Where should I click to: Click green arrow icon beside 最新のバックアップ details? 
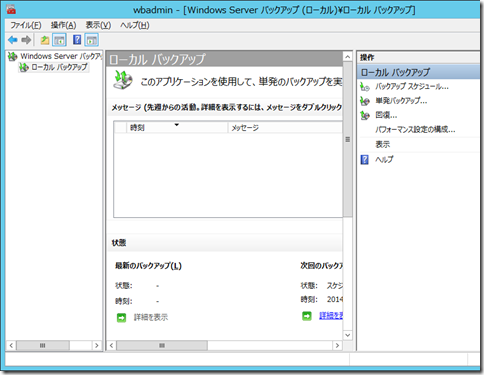coord(121,318)
